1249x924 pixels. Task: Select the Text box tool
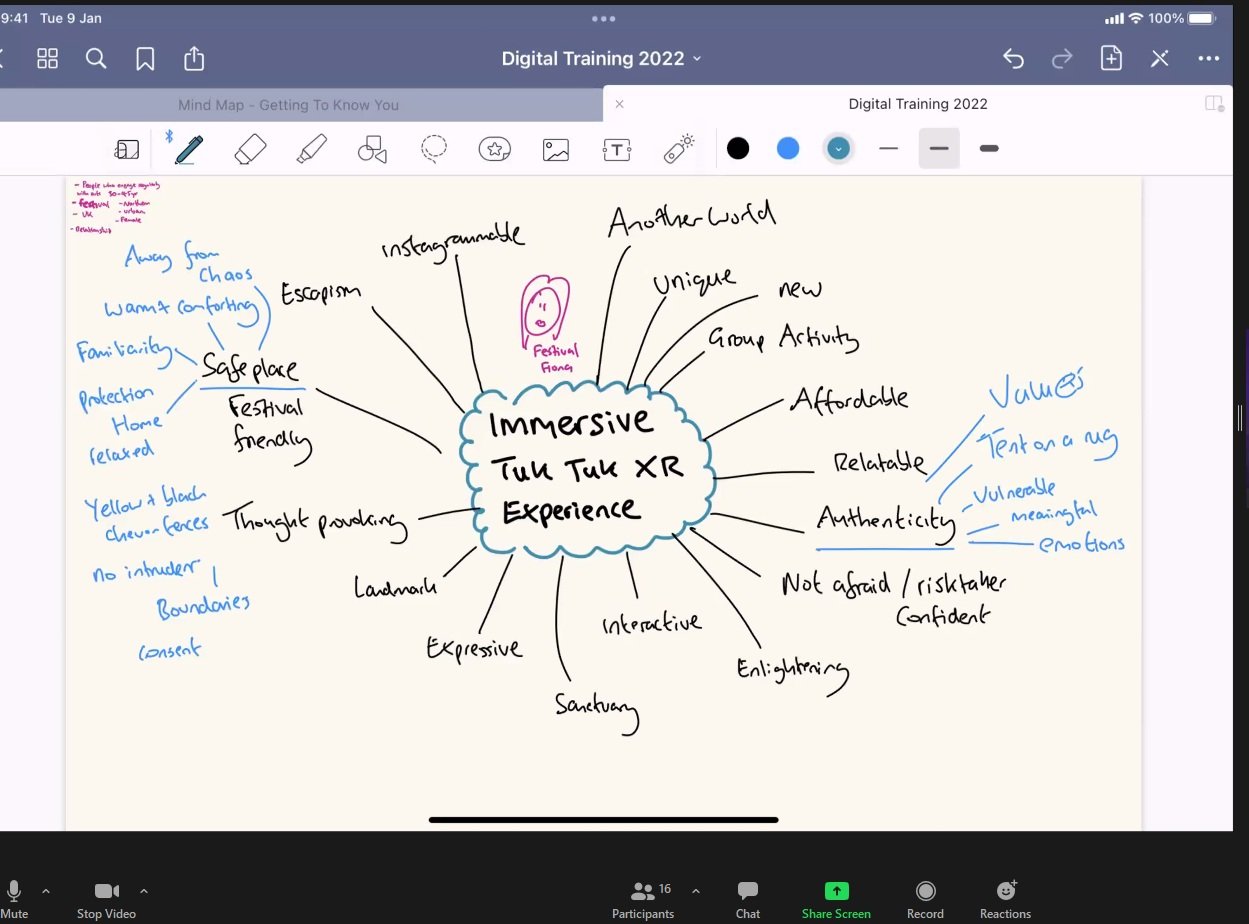click(617, 150)
